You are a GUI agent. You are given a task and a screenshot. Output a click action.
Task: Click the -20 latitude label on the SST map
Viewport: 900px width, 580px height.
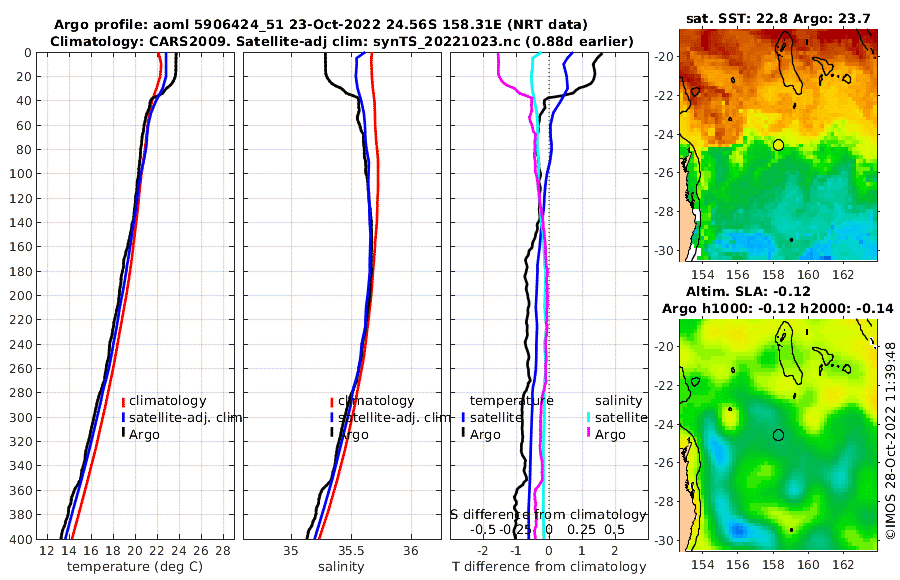click(664, 57)
